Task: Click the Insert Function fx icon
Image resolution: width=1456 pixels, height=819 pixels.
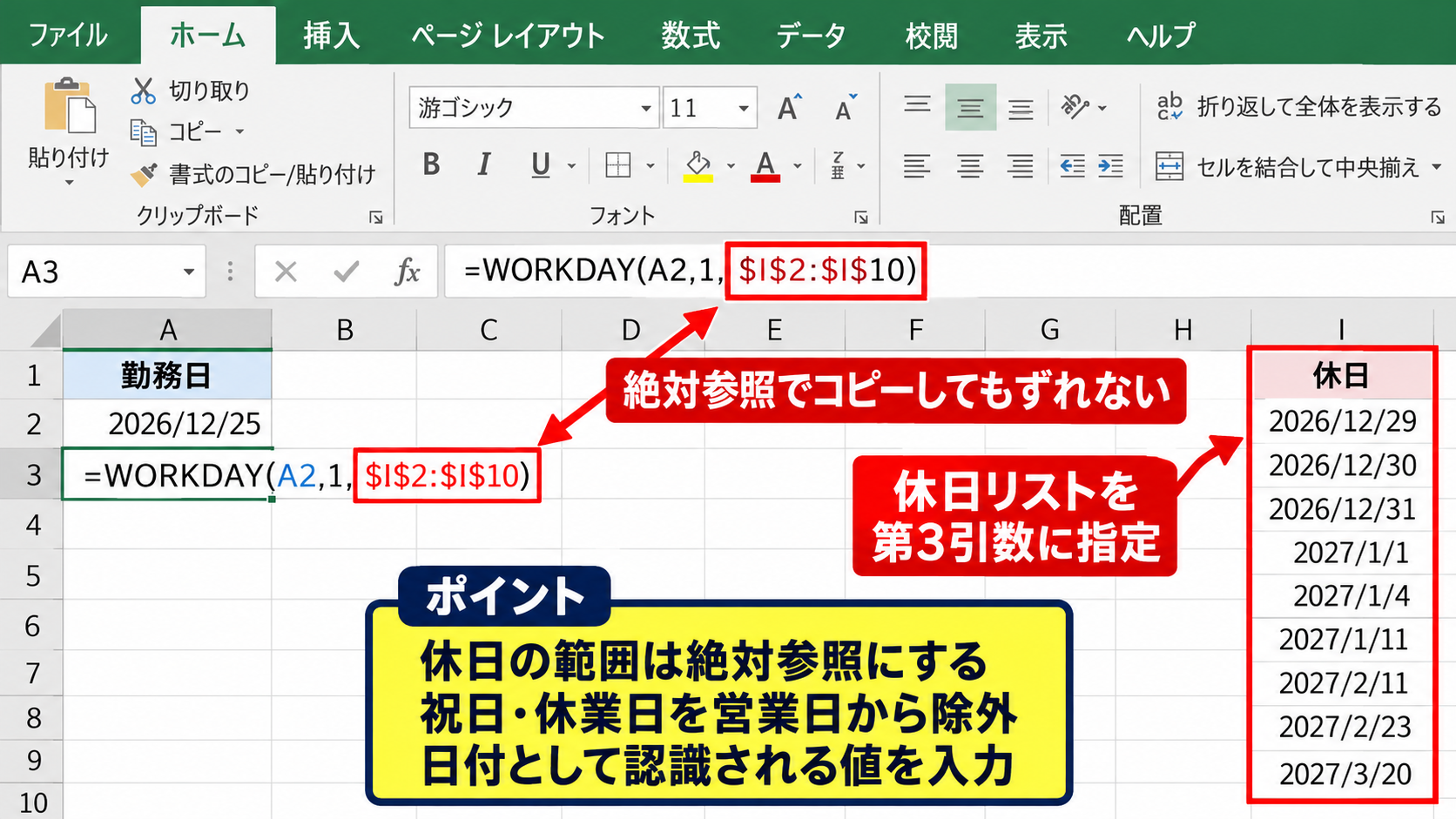Action: (x=407, y=272)
